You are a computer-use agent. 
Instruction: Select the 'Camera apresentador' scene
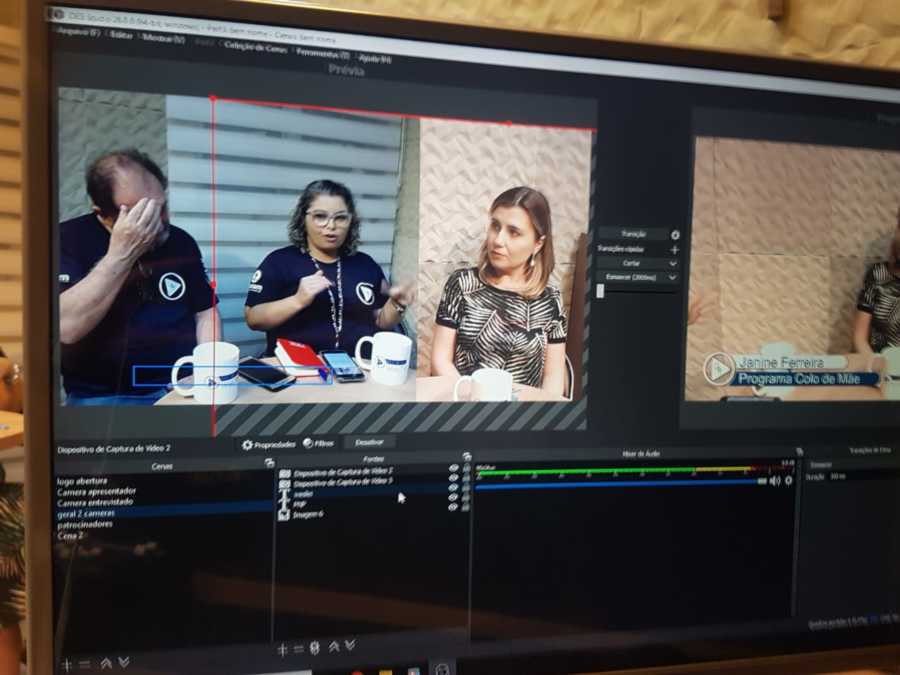coord(96,491)
